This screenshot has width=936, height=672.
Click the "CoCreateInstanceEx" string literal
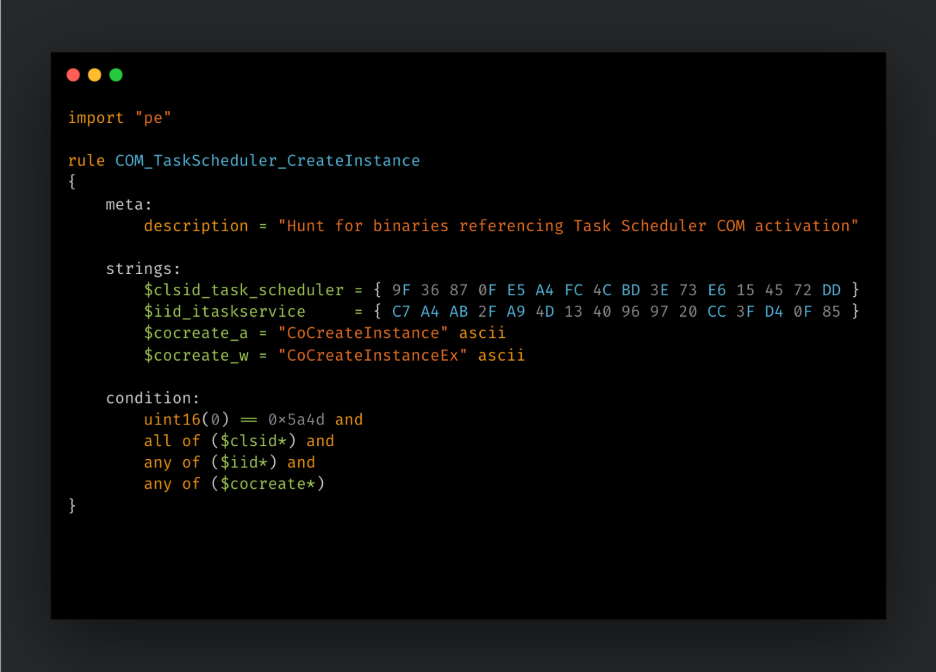pos(372,356)
